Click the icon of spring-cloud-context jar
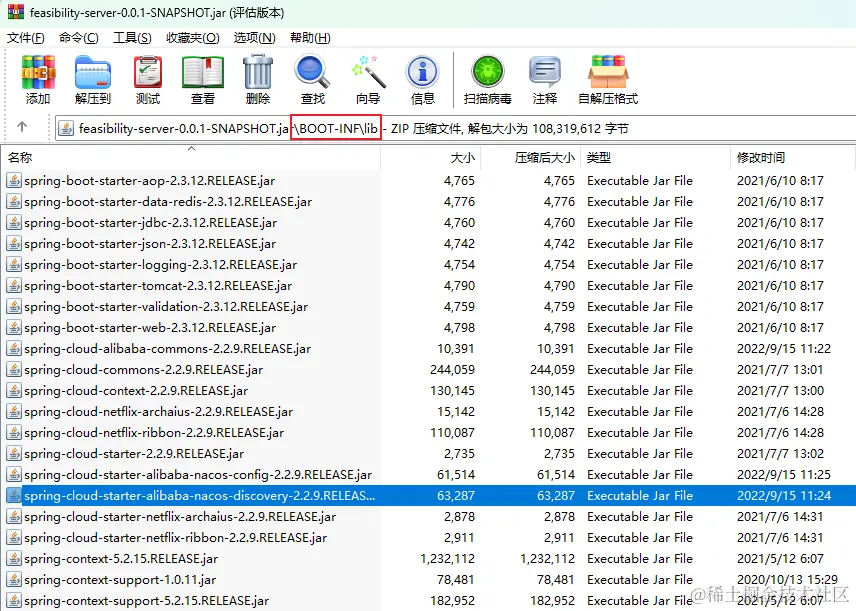This screenshot has width=856, height=611. point(14,390)
